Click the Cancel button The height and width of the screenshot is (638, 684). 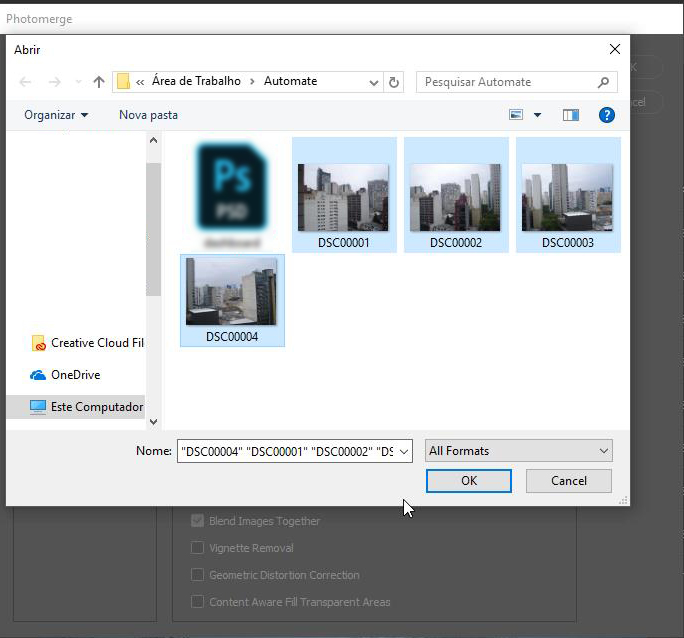pyautogui.click(x=568, y=481)
